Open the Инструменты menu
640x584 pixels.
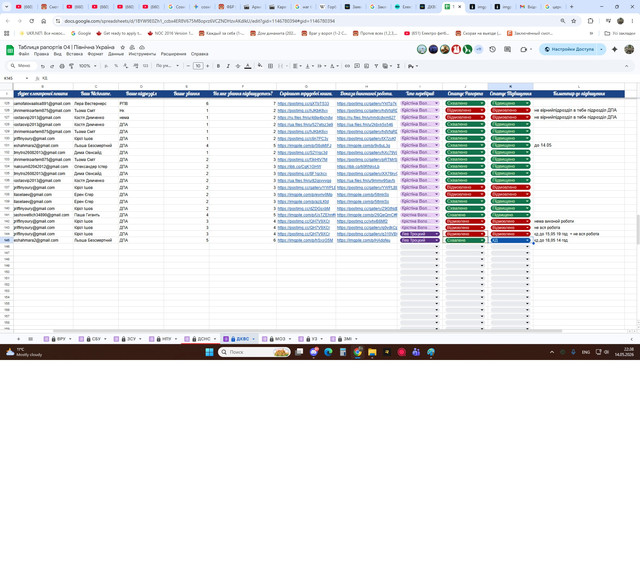tap(142, 54)
